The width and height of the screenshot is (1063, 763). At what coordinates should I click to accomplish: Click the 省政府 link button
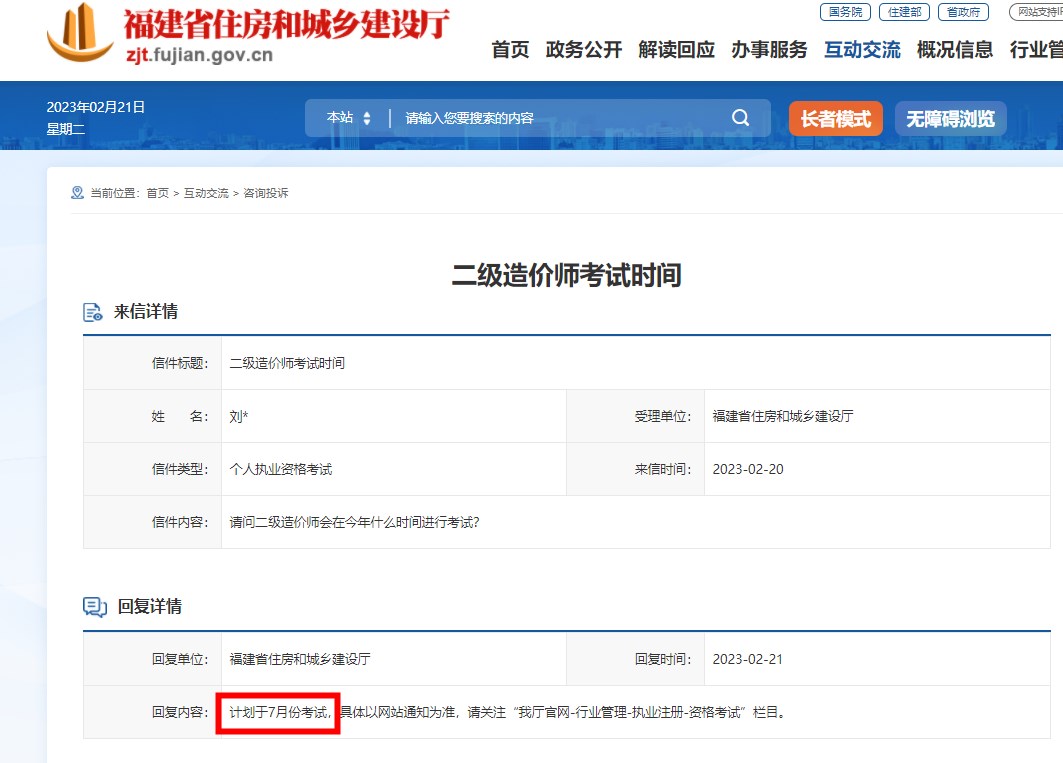(963, 12)
